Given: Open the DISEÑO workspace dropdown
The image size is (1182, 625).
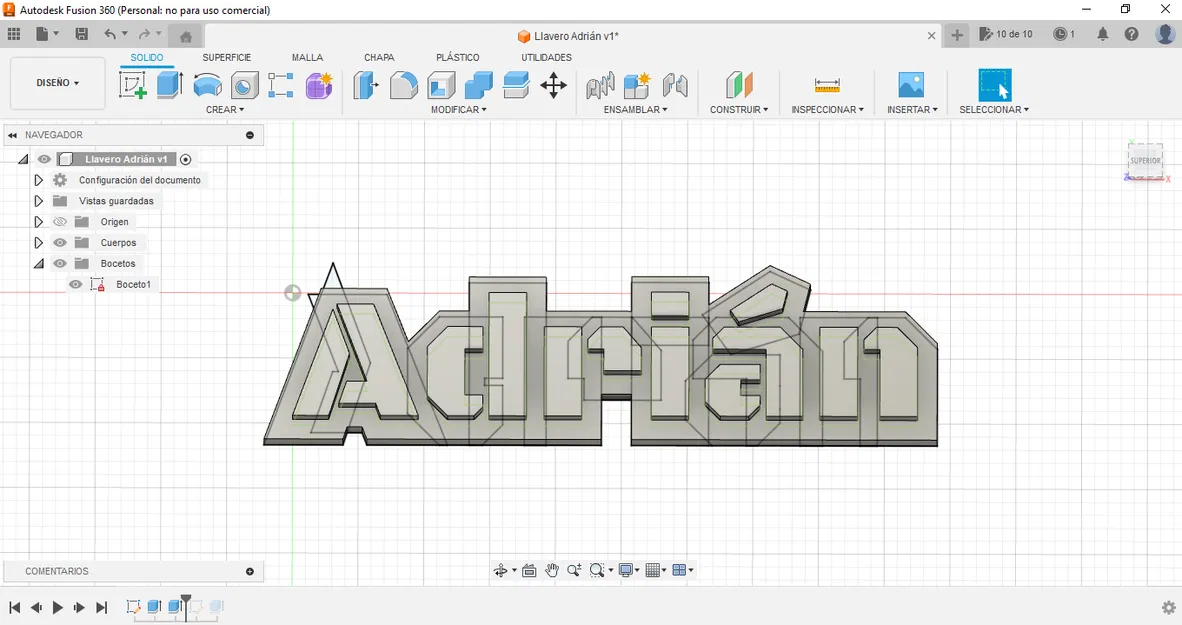Looking at the screenshot, I should (x=57, y=83).
